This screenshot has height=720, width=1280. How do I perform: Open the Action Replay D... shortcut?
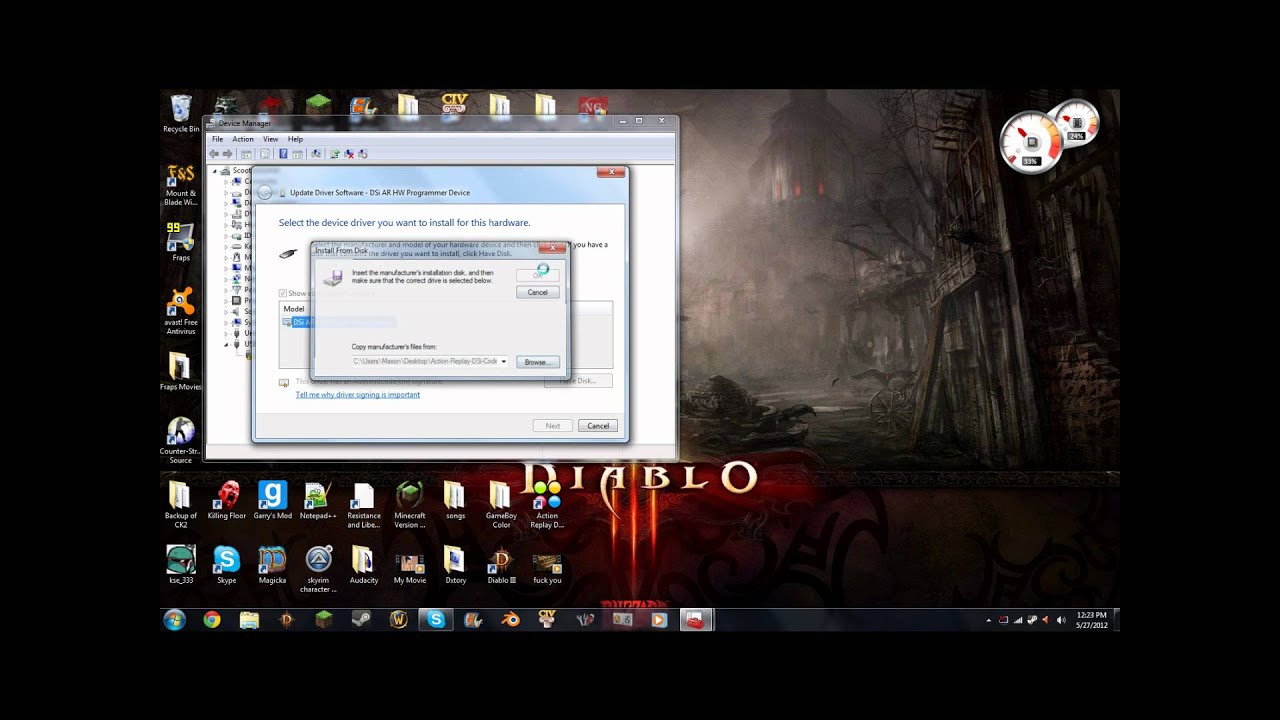tap(547, 505)
